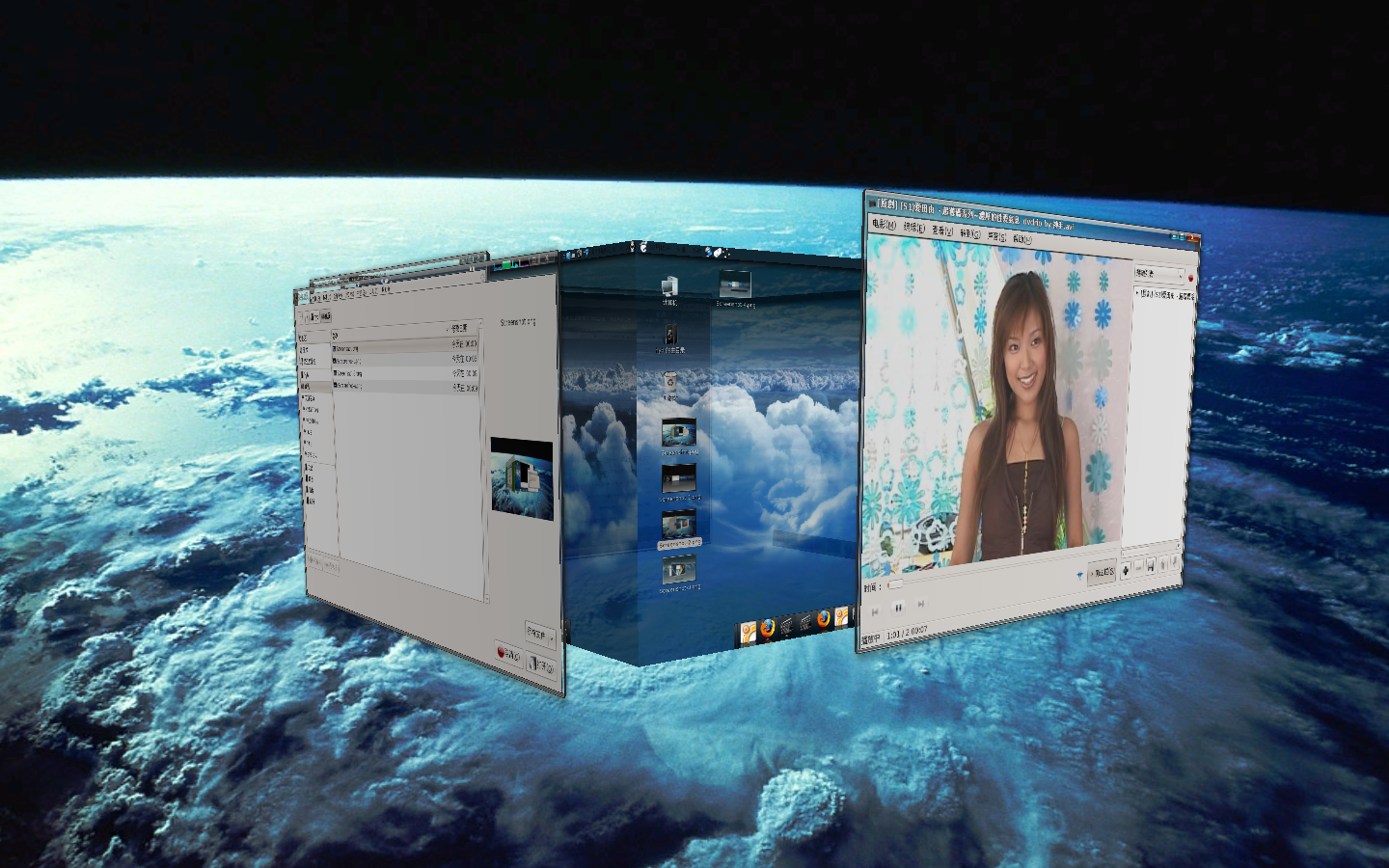Open the file type dropdown in the file dialog
The height and width of the screenshot is (868, 1389).
click(x=540, y=635)
